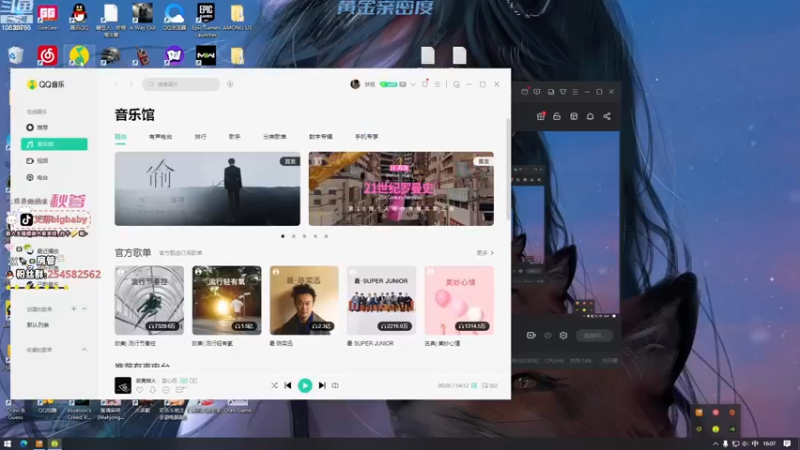Toggle the eye preview icon in the dark window
This screenshot has height=450, width=800.
click(x=547, y=335)
